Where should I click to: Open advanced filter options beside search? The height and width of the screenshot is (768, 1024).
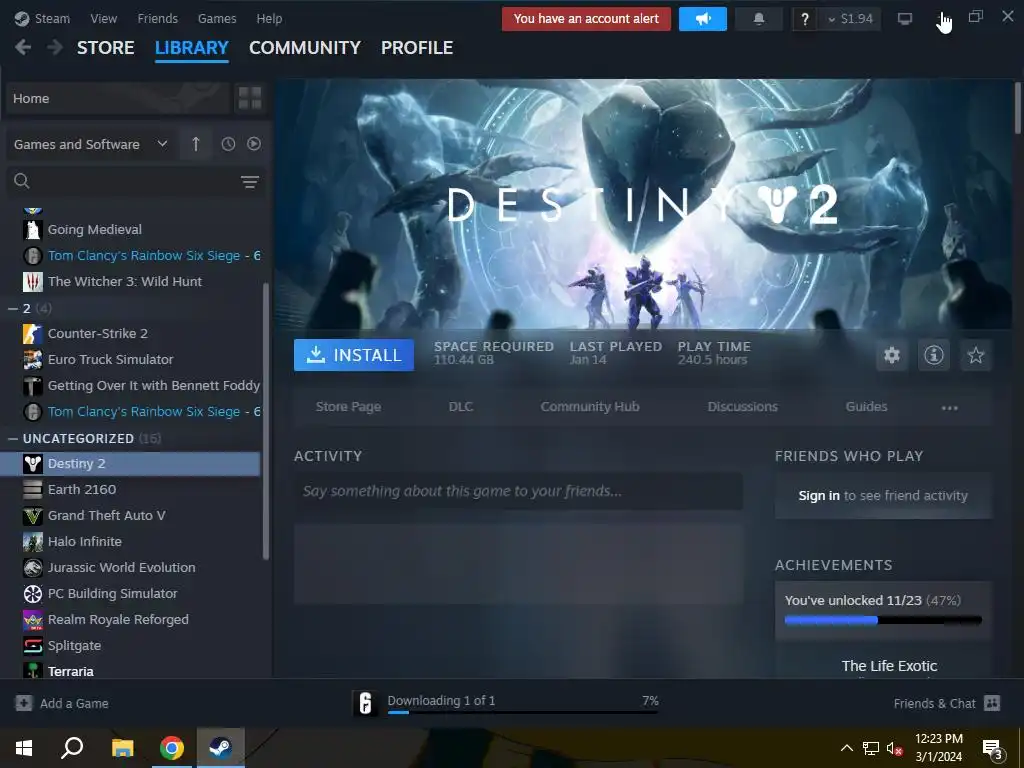[249, 181]
